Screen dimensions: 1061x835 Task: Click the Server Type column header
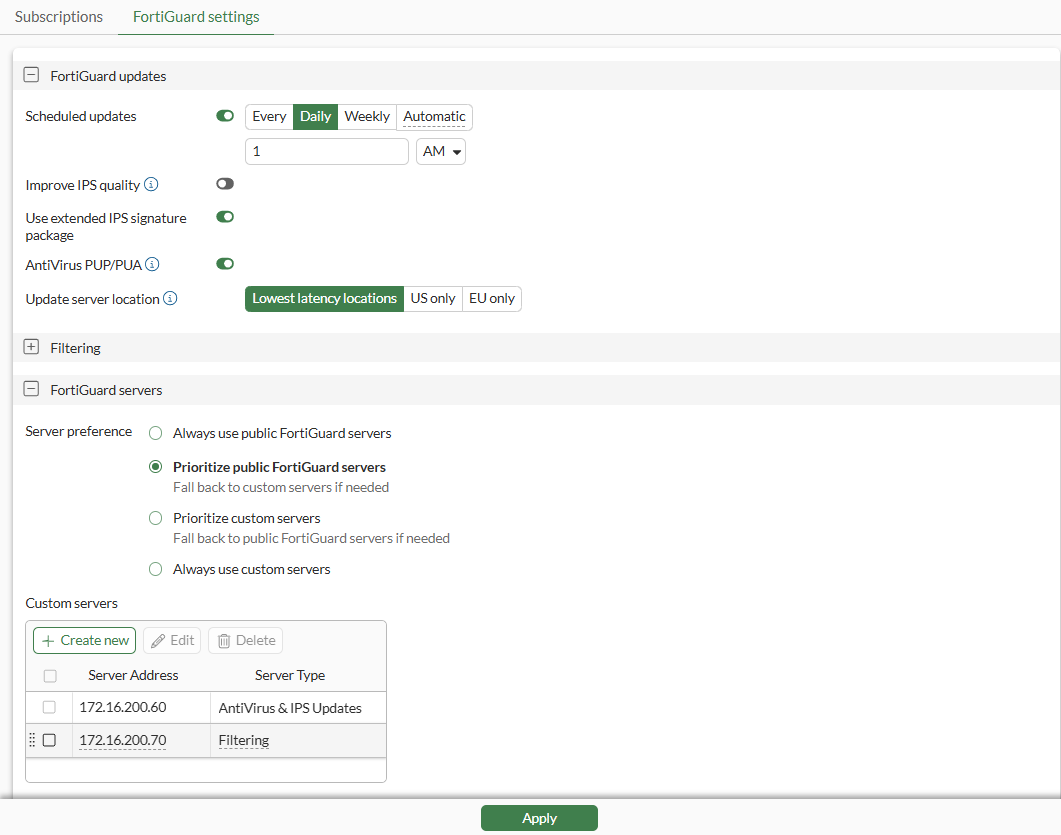tap(290, 675)
